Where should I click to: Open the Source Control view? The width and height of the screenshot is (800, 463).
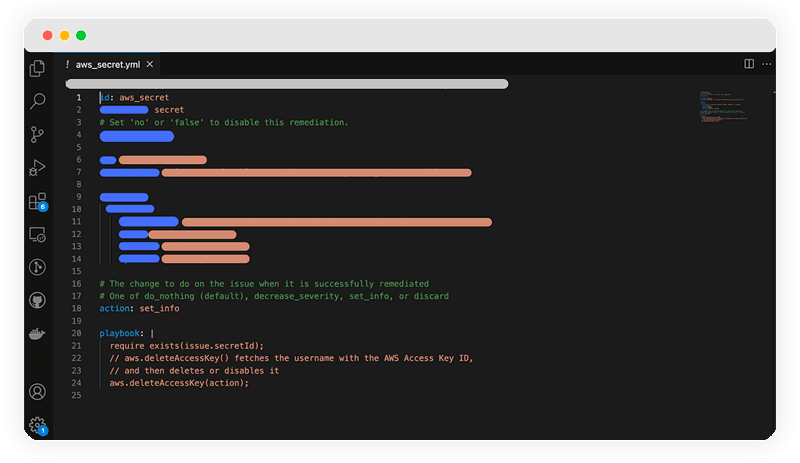click(37, 134)
